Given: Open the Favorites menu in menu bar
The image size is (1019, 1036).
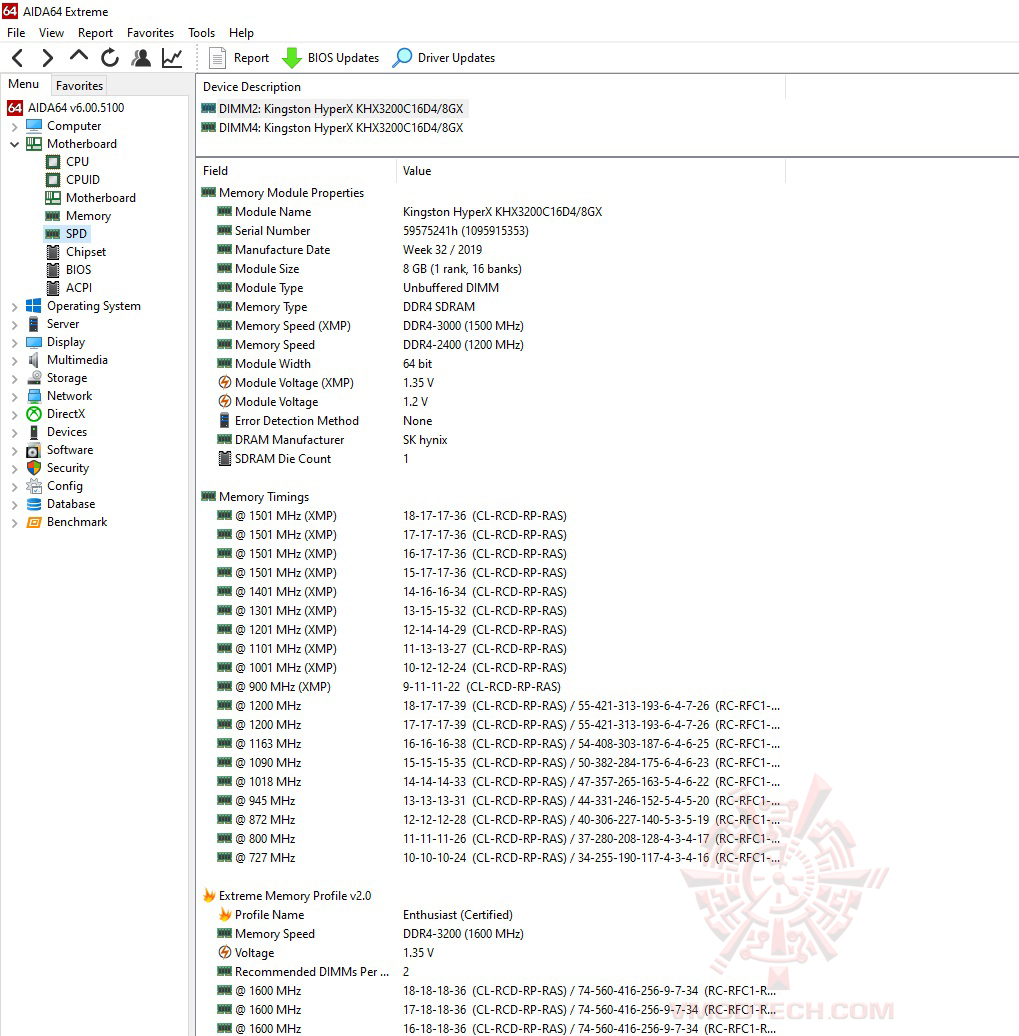Looking at the screenshot, I should [150, 33].
